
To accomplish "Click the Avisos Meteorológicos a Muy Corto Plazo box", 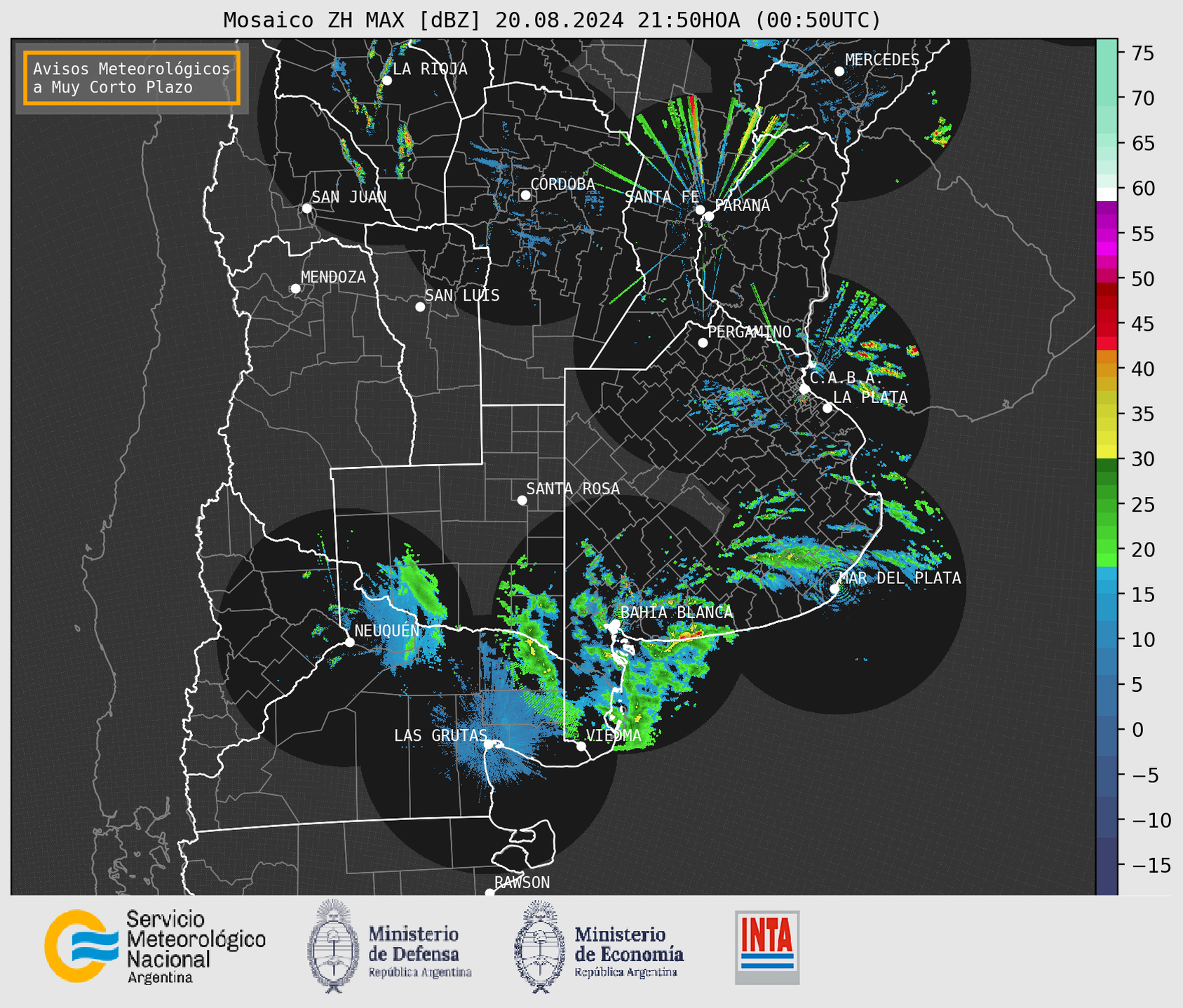I will (x=132, y=78).
